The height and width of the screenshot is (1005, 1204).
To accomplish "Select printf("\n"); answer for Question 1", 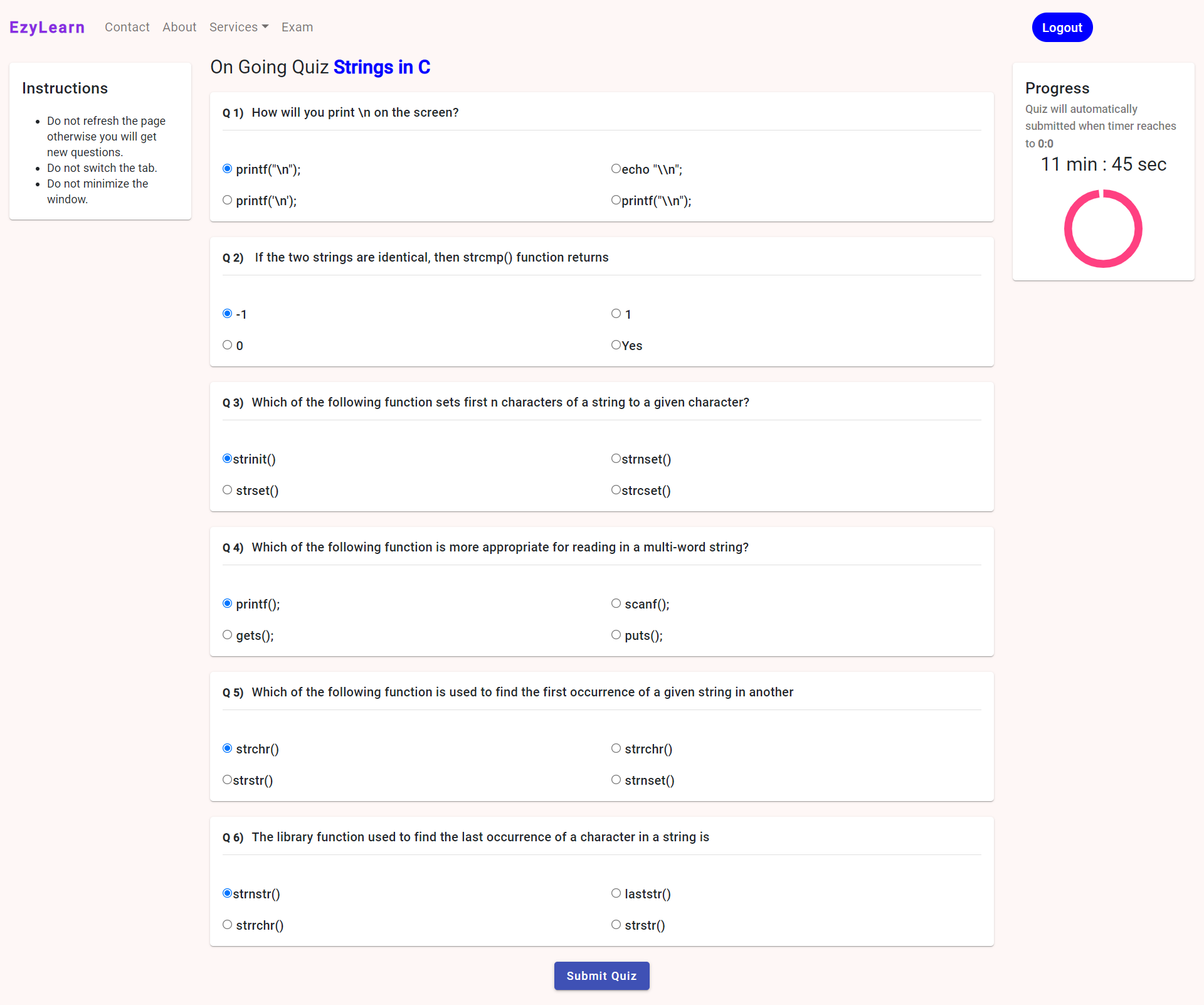I will coord(227,168).
